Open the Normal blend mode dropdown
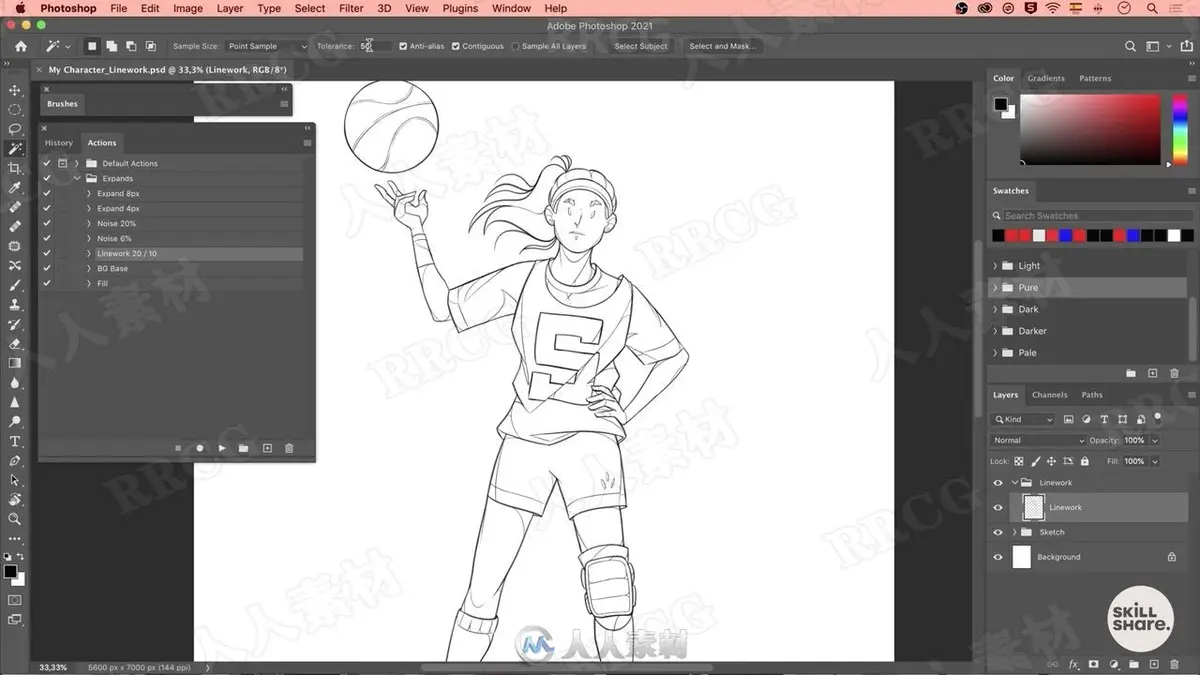1200x675 pixels. pos(1038,440)
